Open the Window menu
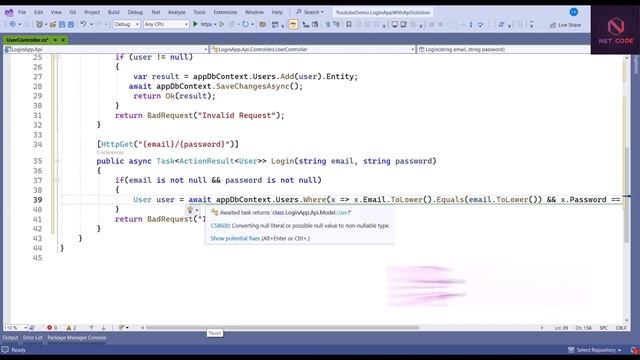This screenshot has height=360, width=640. point(254,12)
